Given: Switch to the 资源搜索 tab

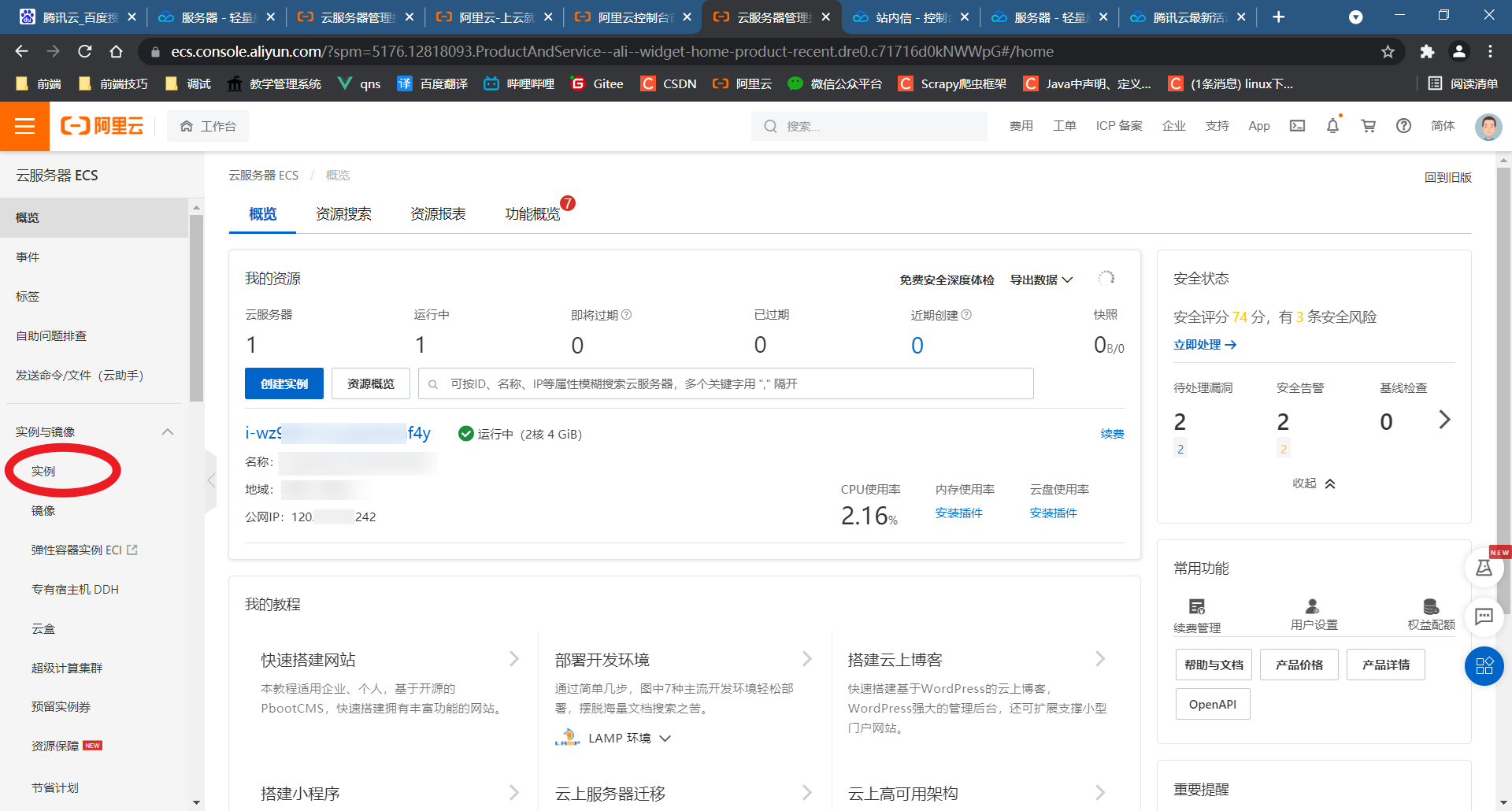Looking at the screenshot, I should (343, 214).
